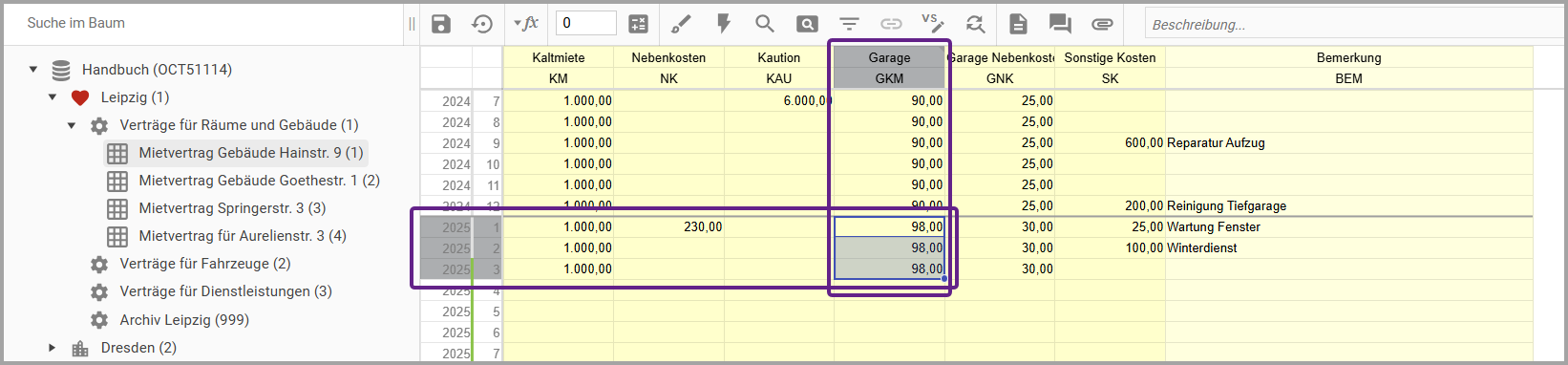This screenshot has width=1568, height=365.
Task: Open the filter lines icon
Action: pyautogui.click(x=849, y=24)
